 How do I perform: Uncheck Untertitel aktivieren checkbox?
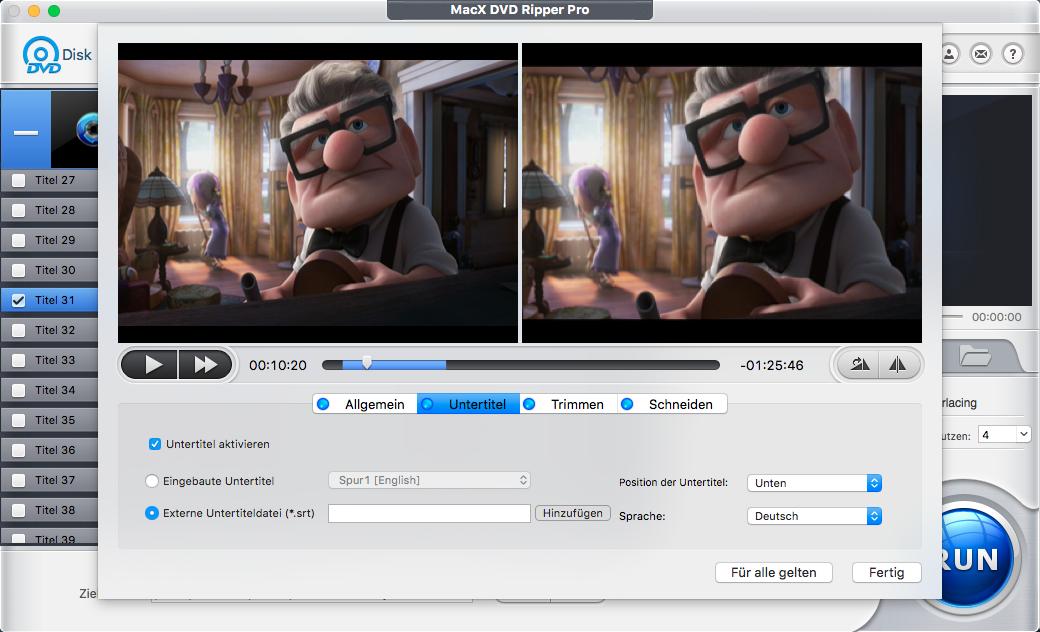tap(155, 444)
